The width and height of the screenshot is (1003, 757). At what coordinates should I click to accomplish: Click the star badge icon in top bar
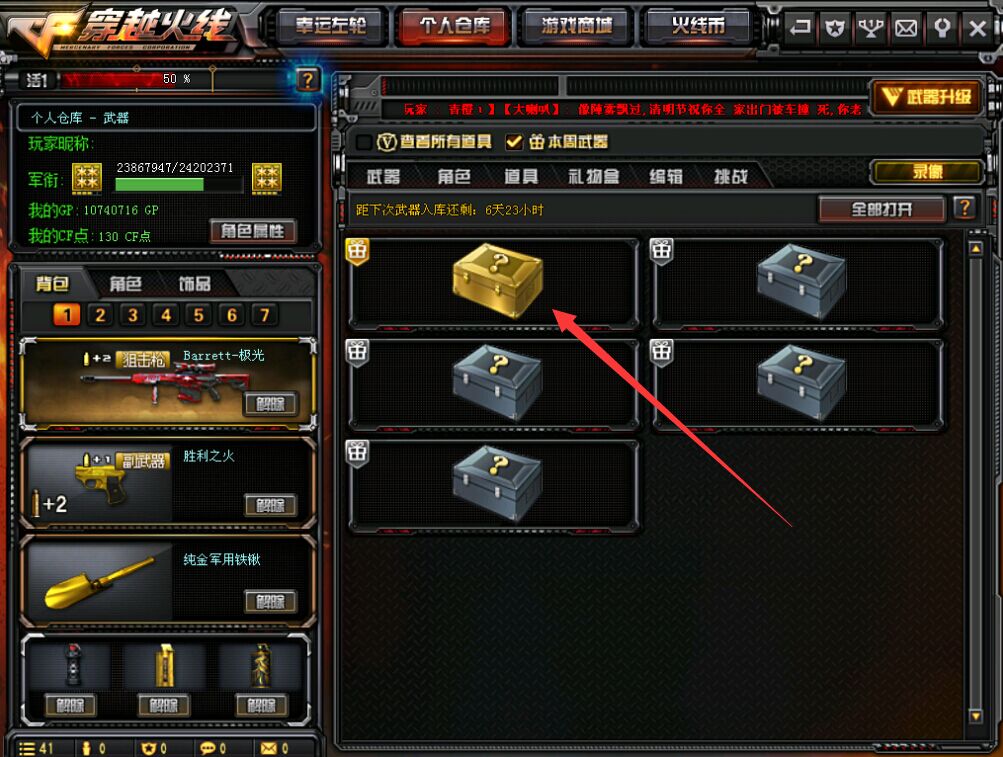click(835, 28)
